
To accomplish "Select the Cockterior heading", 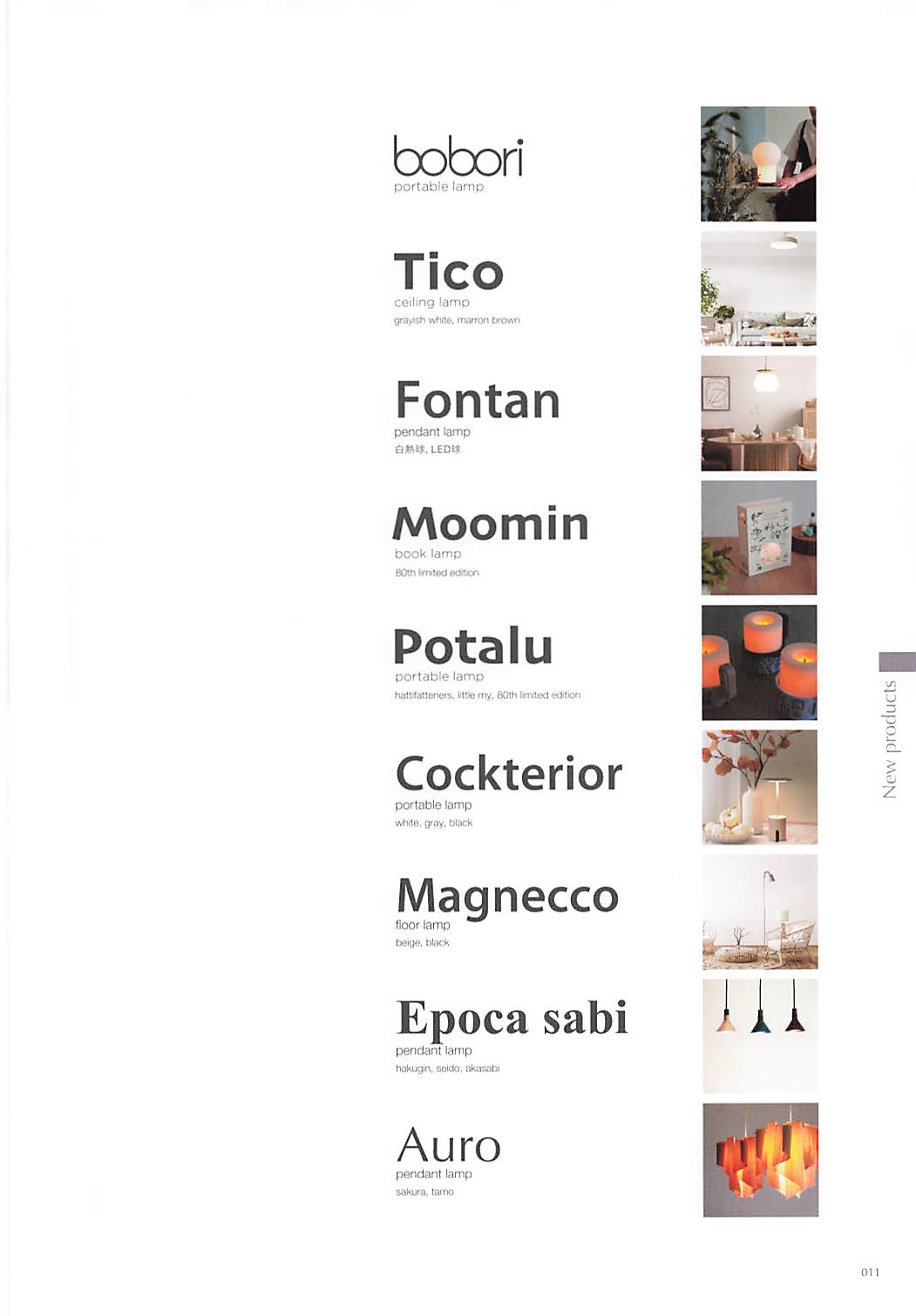I will coord(509,773).
